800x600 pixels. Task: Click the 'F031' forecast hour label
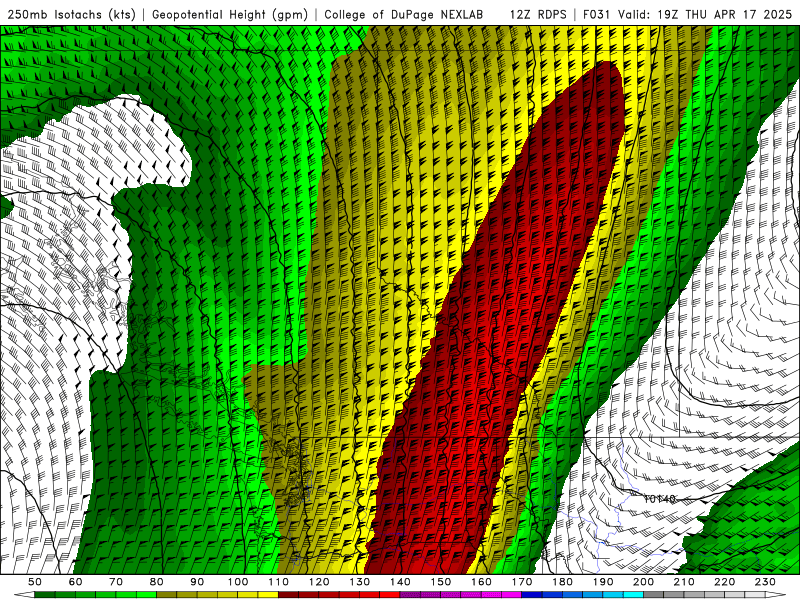(x=597, y=14)
